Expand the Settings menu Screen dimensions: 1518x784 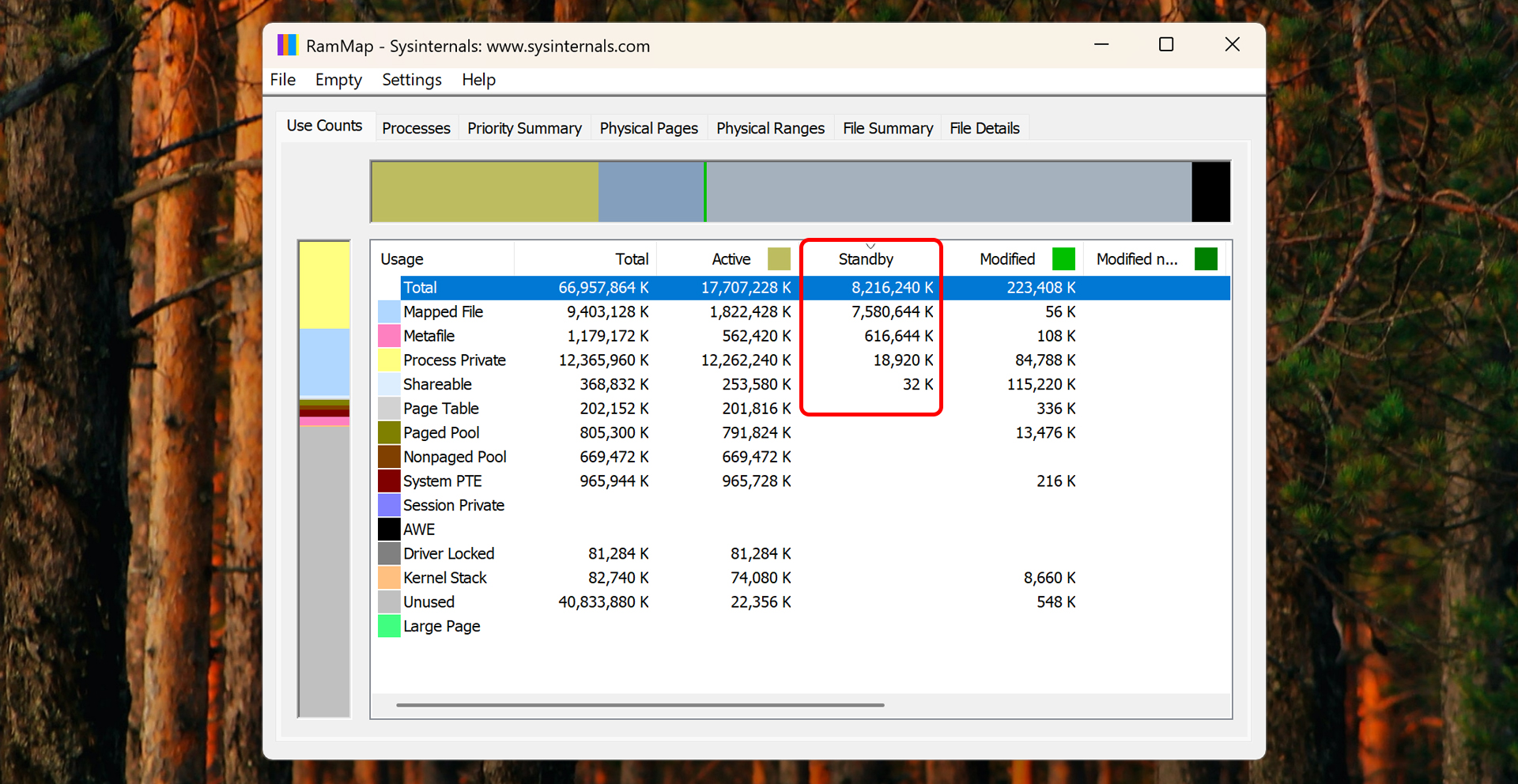click(x=411, y=80)
